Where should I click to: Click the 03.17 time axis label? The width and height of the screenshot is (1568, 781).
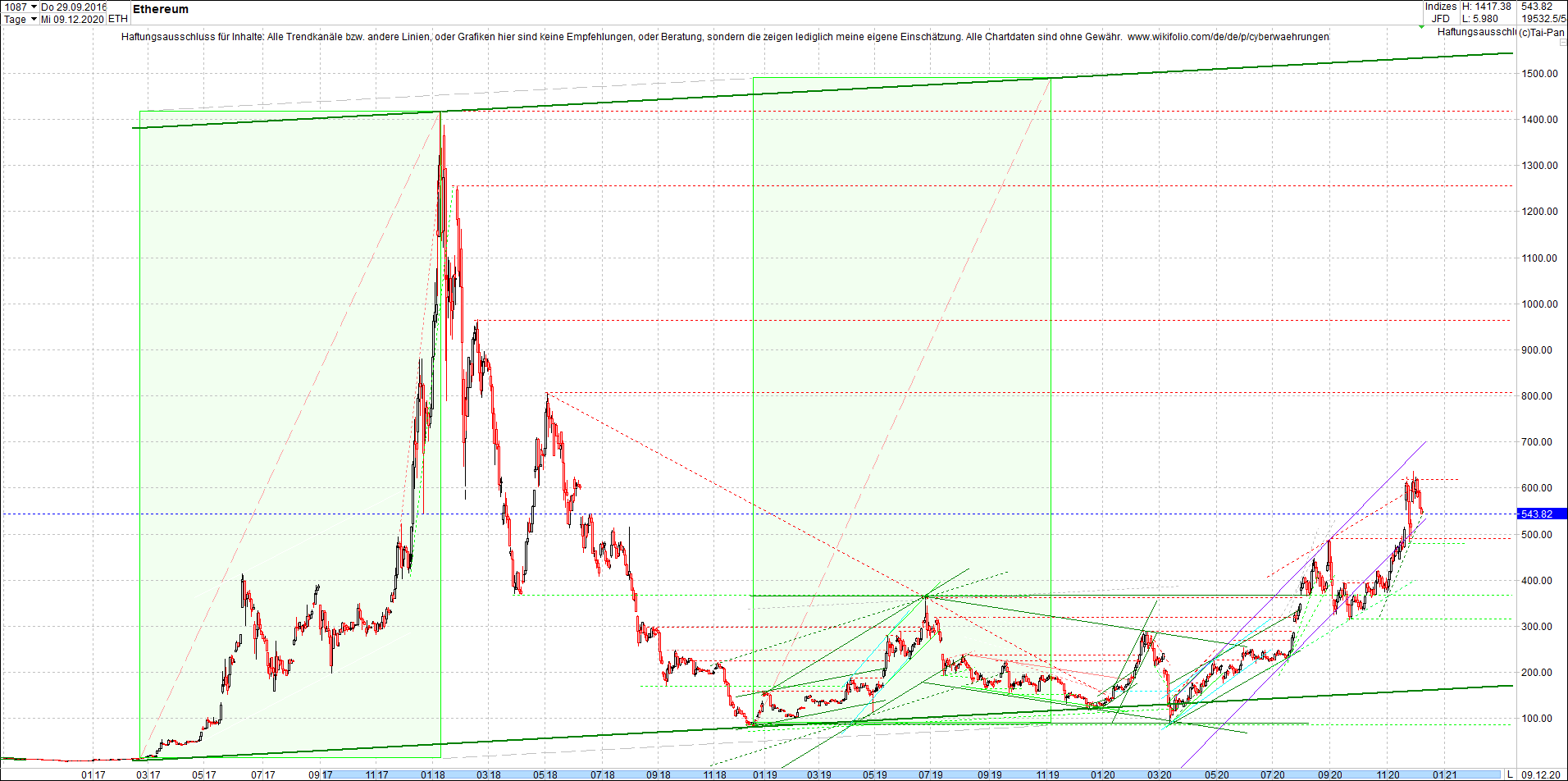[148, 775]
